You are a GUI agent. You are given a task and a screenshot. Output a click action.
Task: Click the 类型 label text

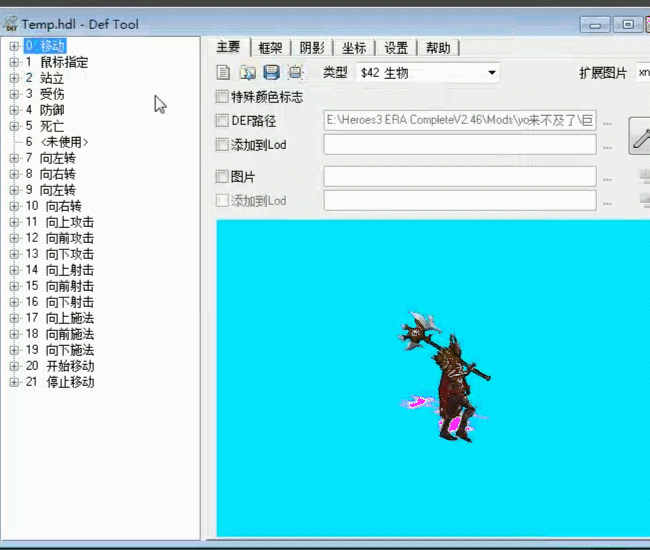[x=335, y=73]
